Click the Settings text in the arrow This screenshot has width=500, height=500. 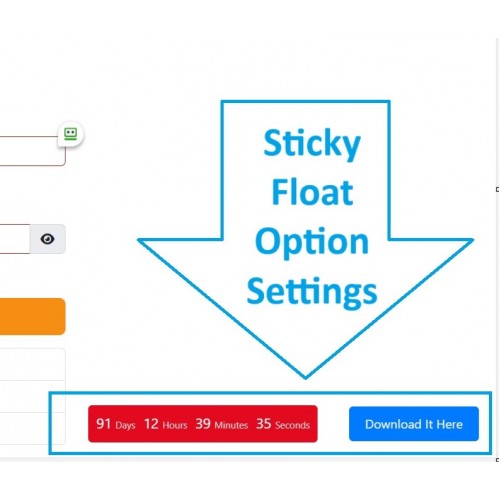(x=312, y=292)
